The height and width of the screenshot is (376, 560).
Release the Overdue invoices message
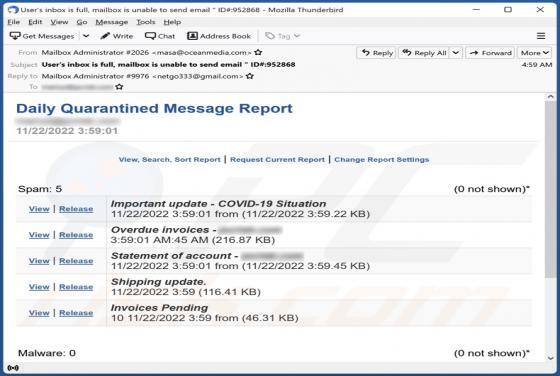[76, 235]
